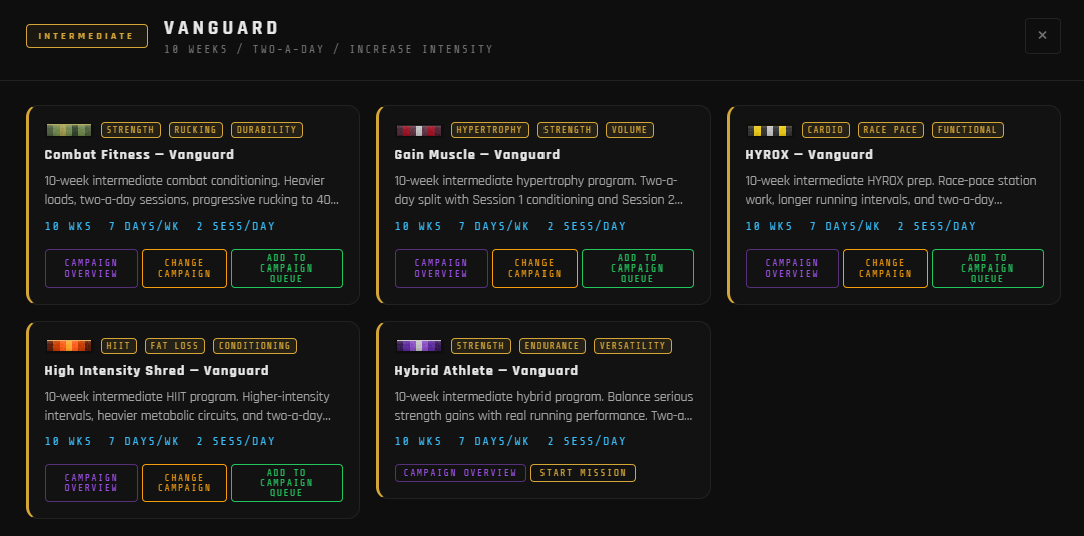
Task: Click the STRENGTH tag on Gain Muscle card
Action: 568,130
